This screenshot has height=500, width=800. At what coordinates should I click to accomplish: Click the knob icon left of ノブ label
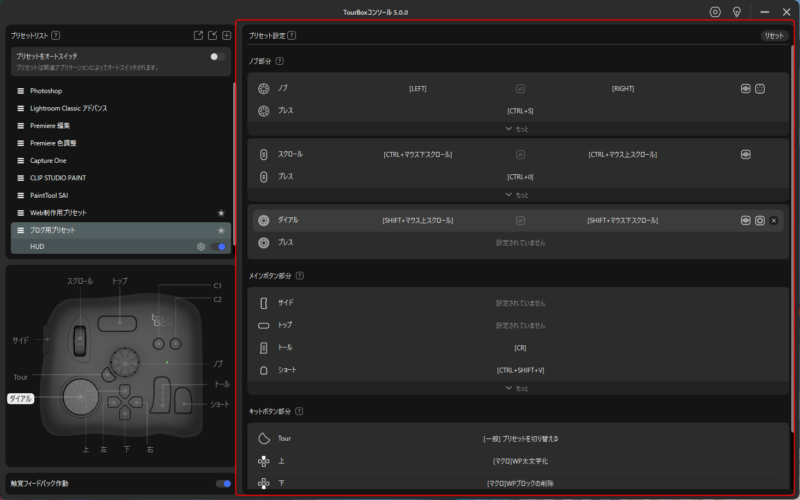click(x=263, y=89)
